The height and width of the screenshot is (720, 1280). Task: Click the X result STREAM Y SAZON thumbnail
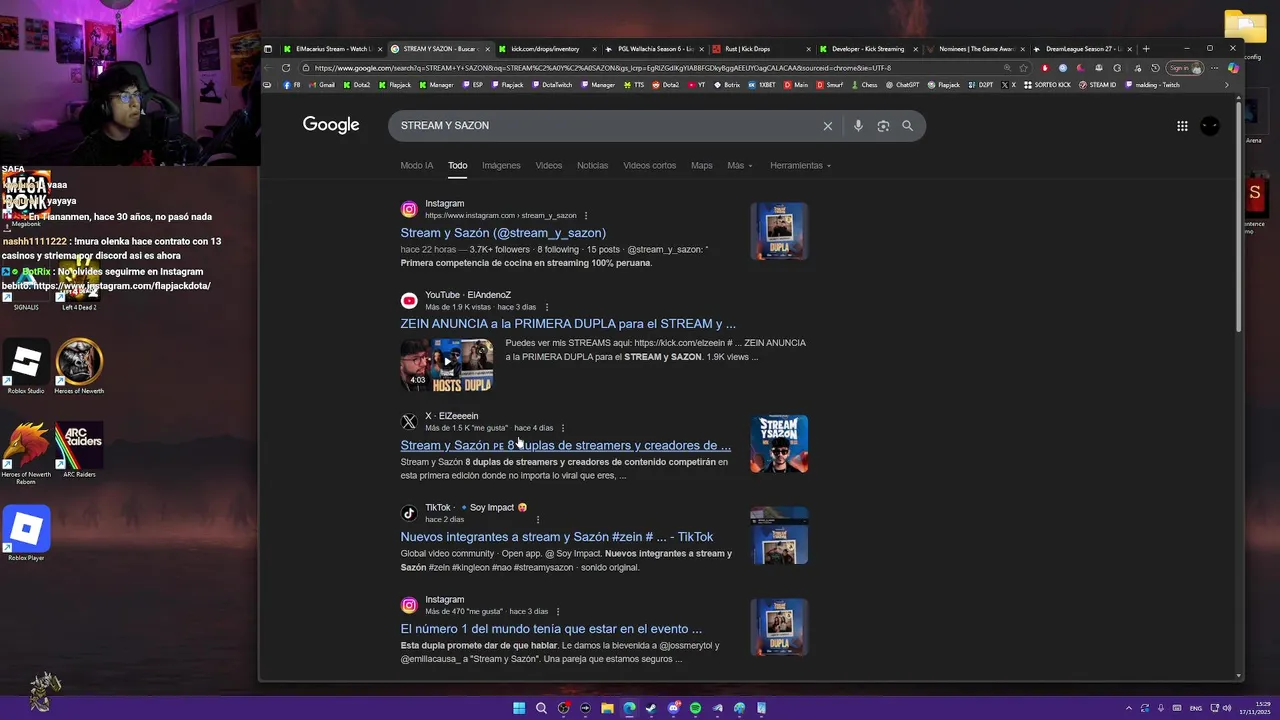point(779,444)
